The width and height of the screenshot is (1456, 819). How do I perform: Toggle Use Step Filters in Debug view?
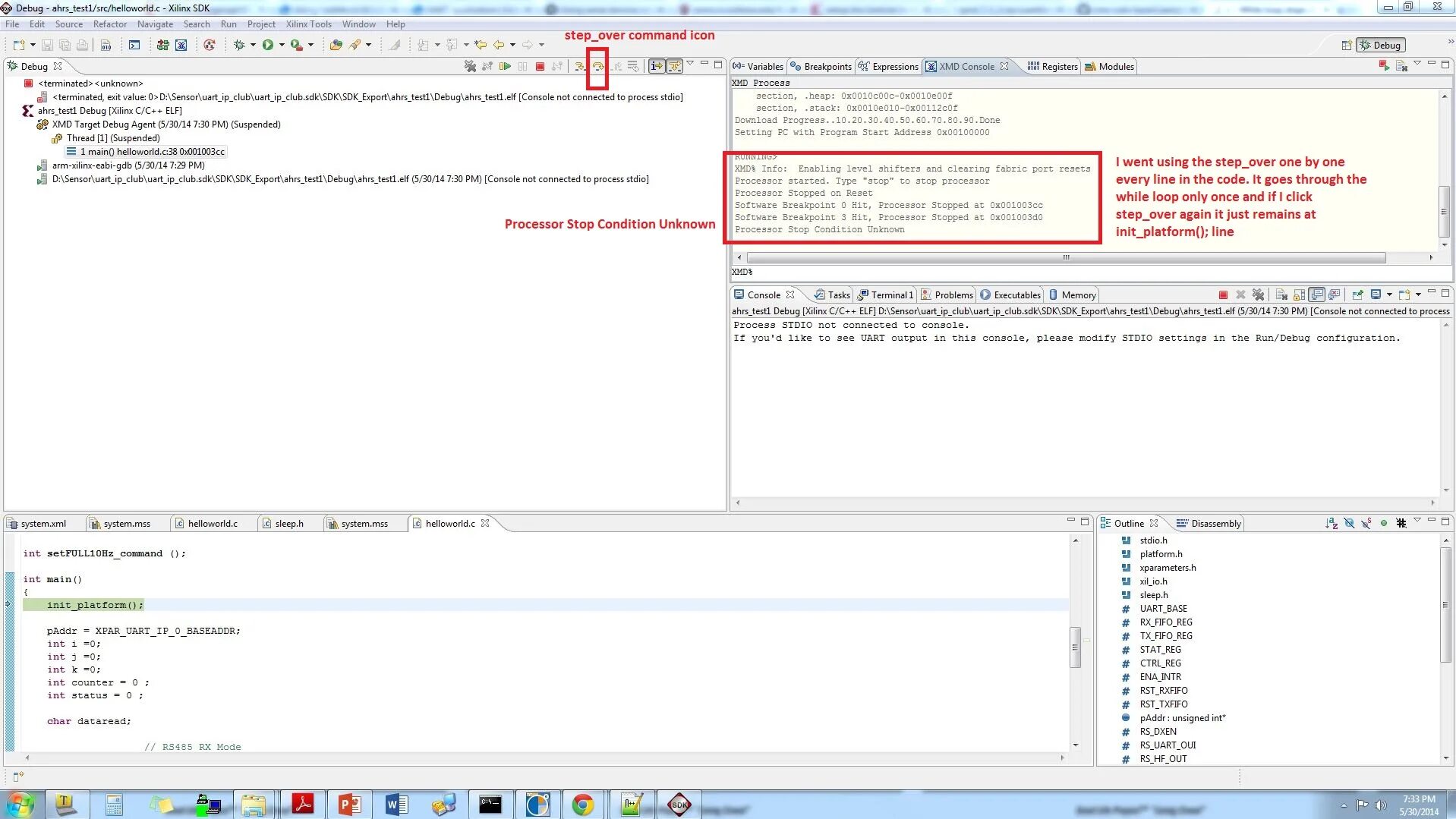click(674, 67)
